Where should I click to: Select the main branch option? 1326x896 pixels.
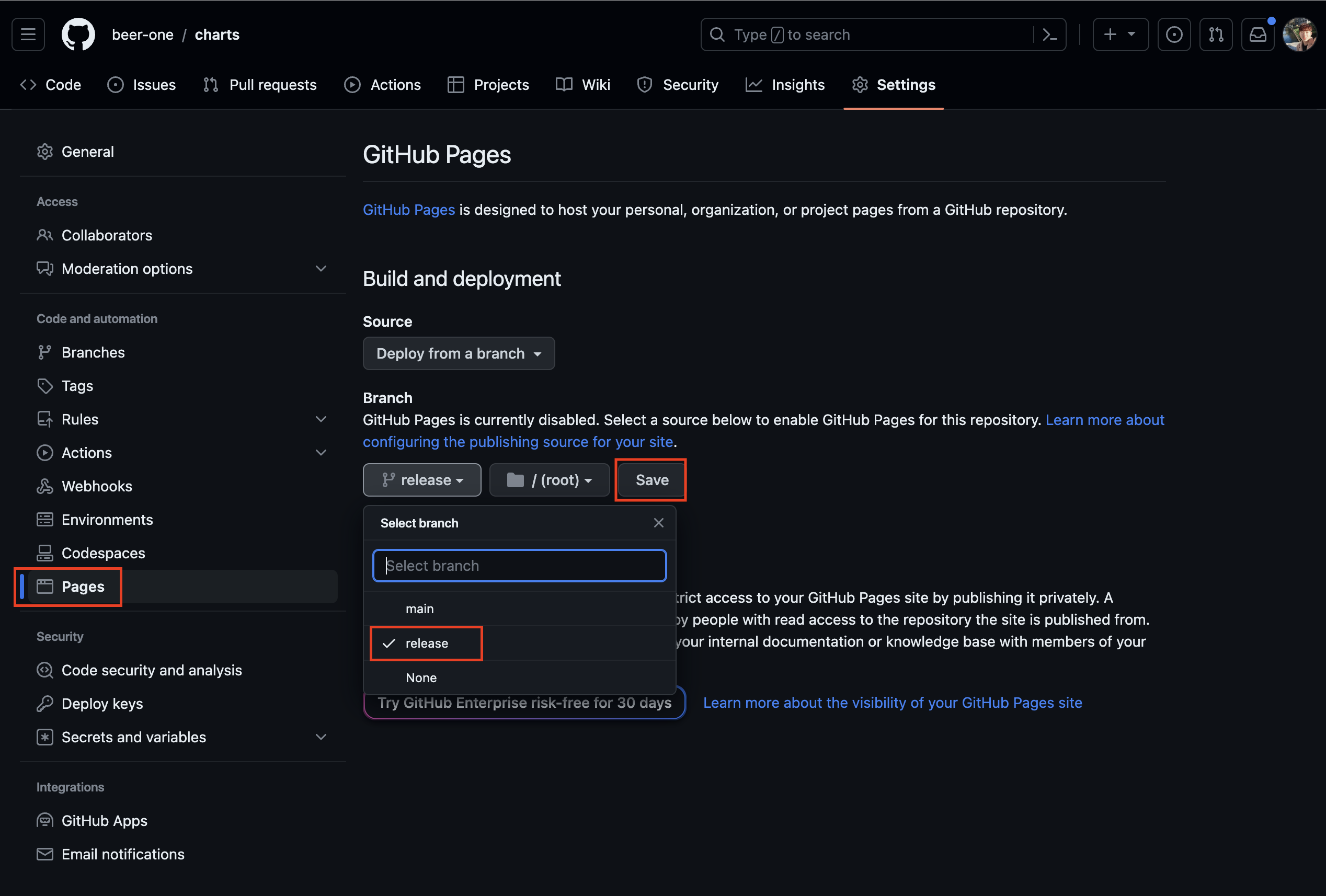(419, 609)
